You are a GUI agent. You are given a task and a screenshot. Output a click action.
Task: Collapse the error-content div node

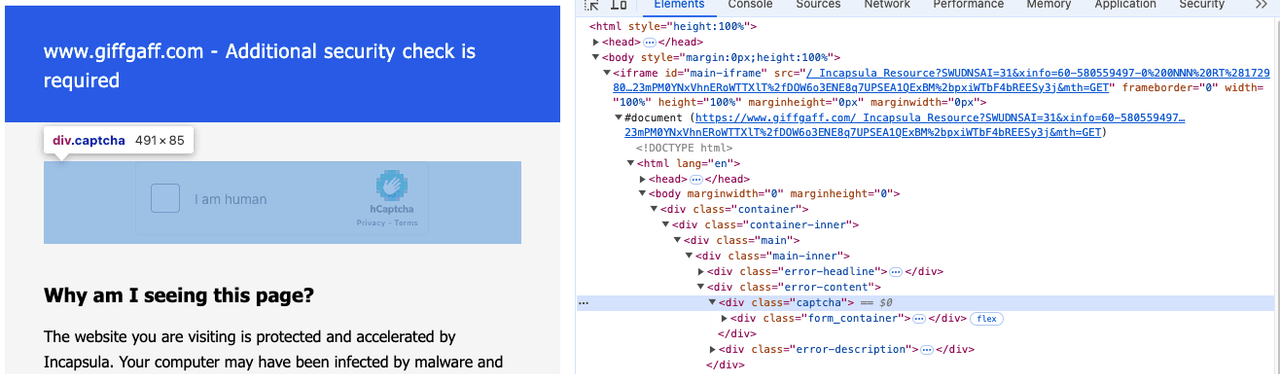[x=701, y=286]
